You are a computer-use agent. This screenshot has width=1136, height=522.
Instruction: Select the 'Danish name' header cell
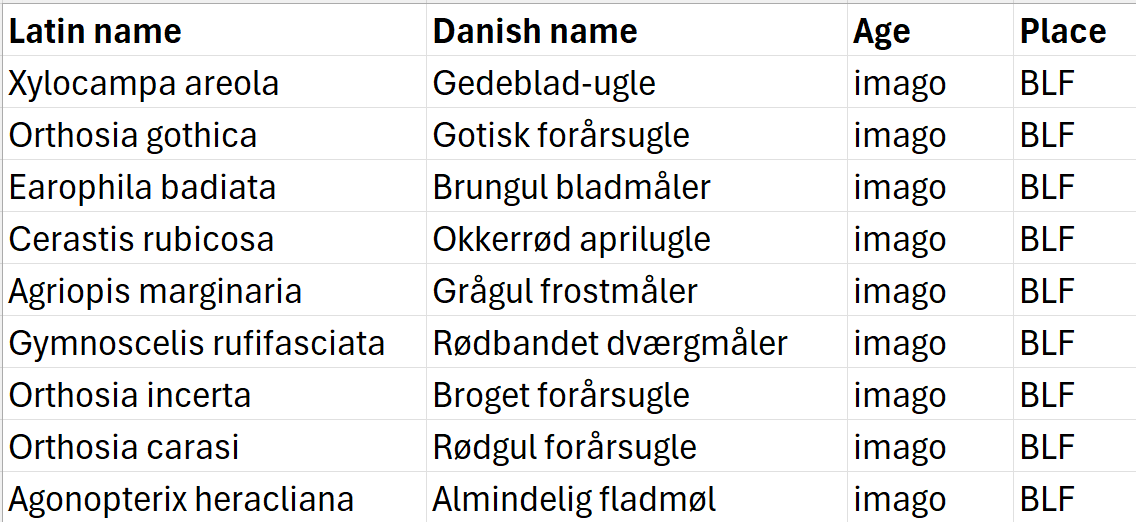coord(535,31)
